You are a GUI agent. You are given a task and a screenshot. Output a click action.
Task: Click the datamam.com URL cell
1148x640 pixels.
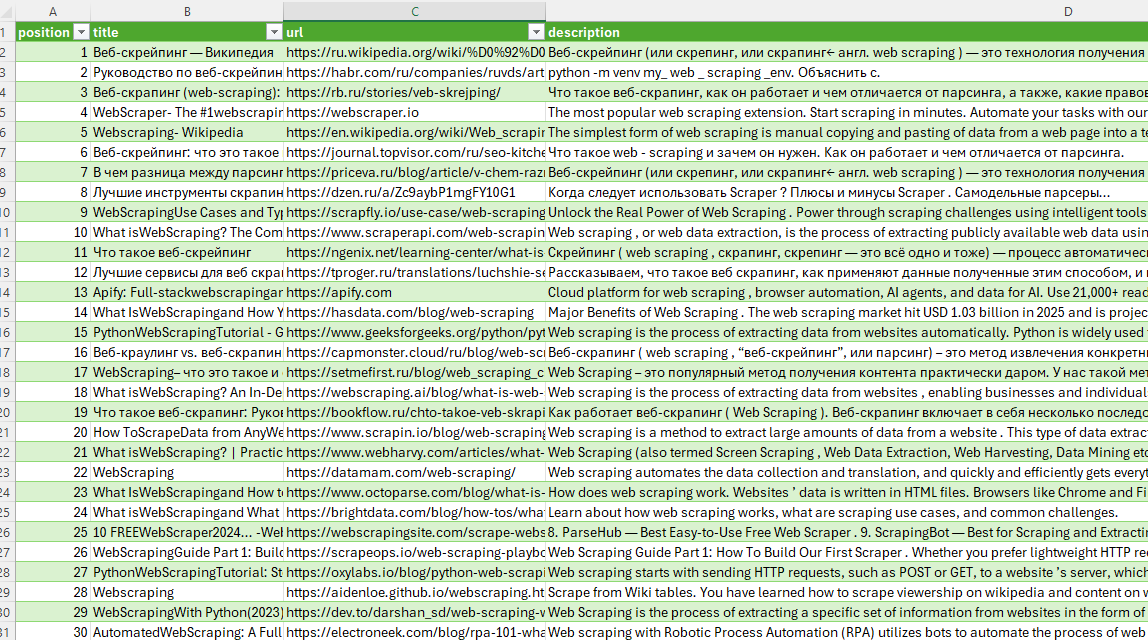(x=414, y=472)
